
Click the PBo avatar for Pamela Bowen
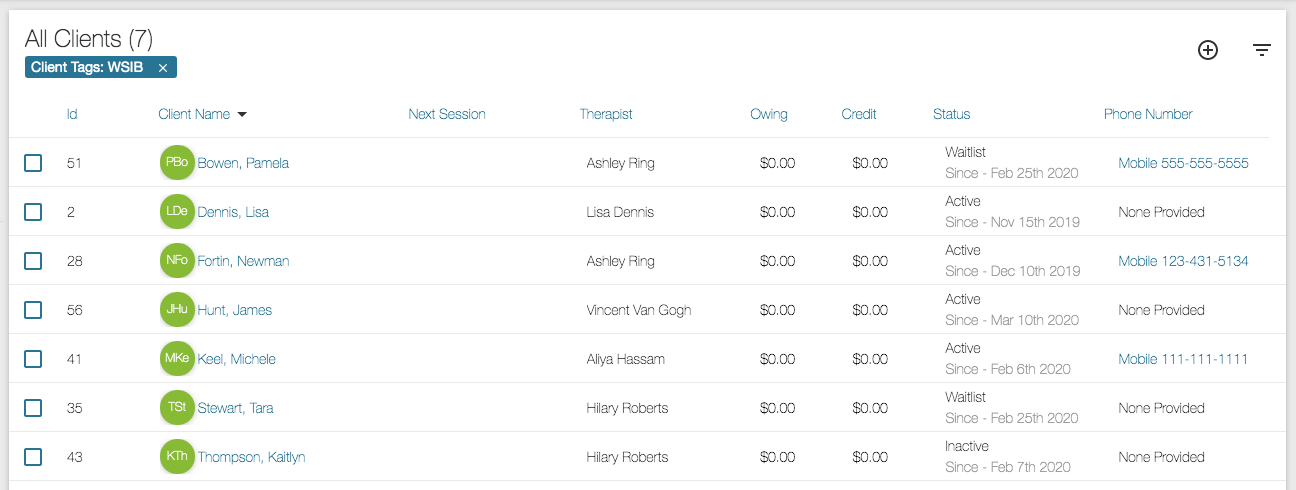tap(177, 163)
